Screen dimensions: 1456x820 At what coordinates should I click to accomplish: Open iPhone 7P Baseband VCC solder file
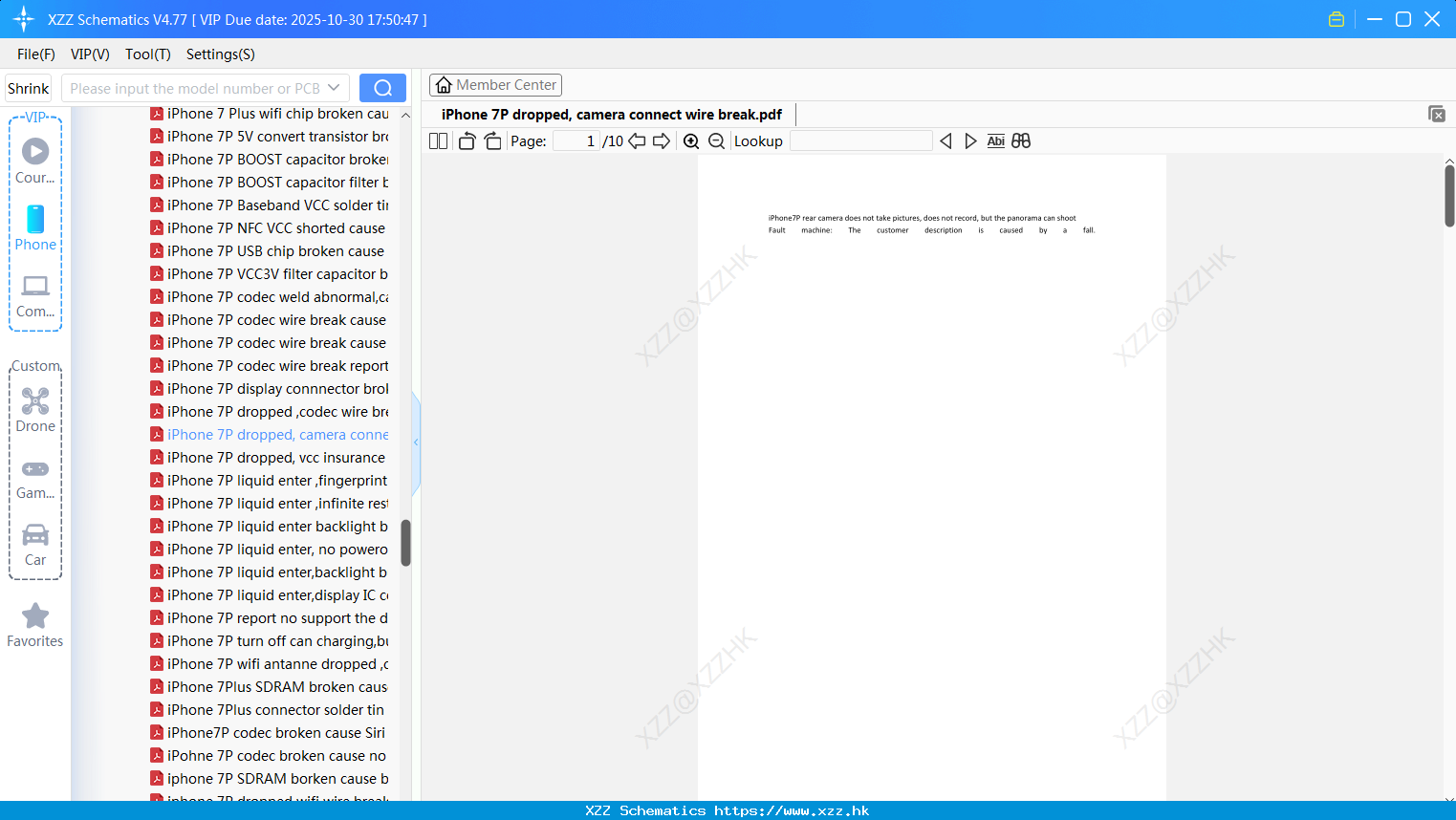[269, 205]
